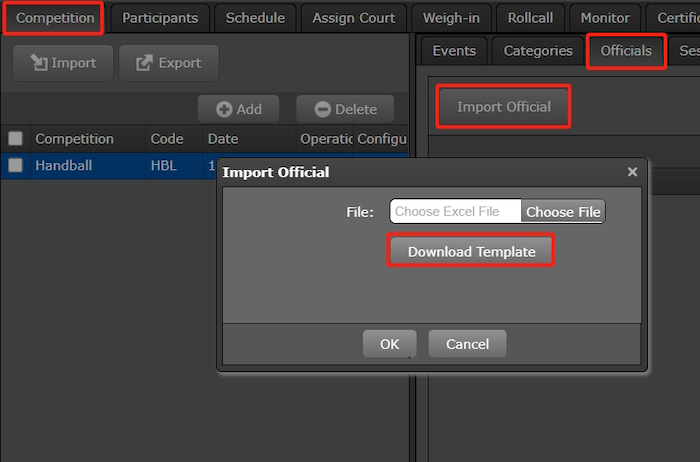
Task: Open the Monitor tab
Action: 605,18
